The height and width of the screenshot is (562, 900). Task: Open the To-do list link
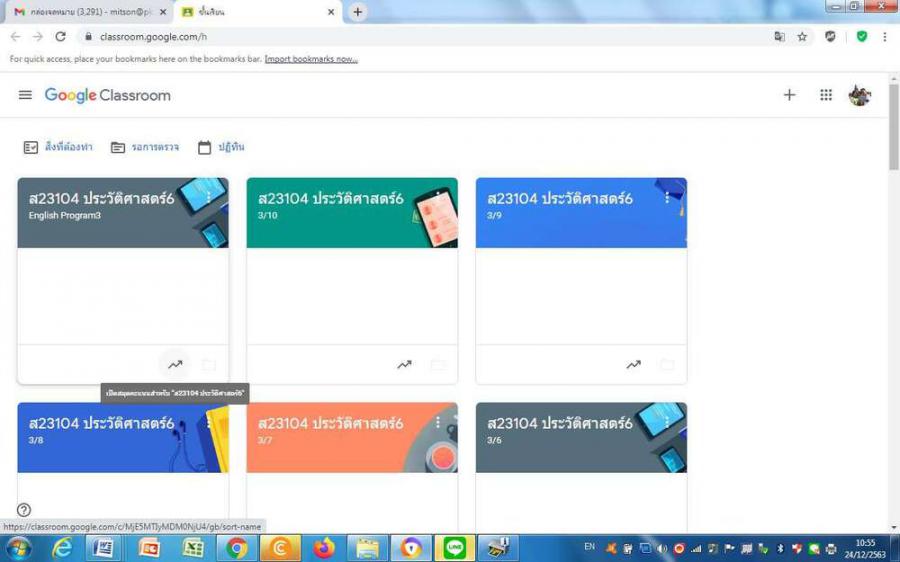click(x=59, y=147)
